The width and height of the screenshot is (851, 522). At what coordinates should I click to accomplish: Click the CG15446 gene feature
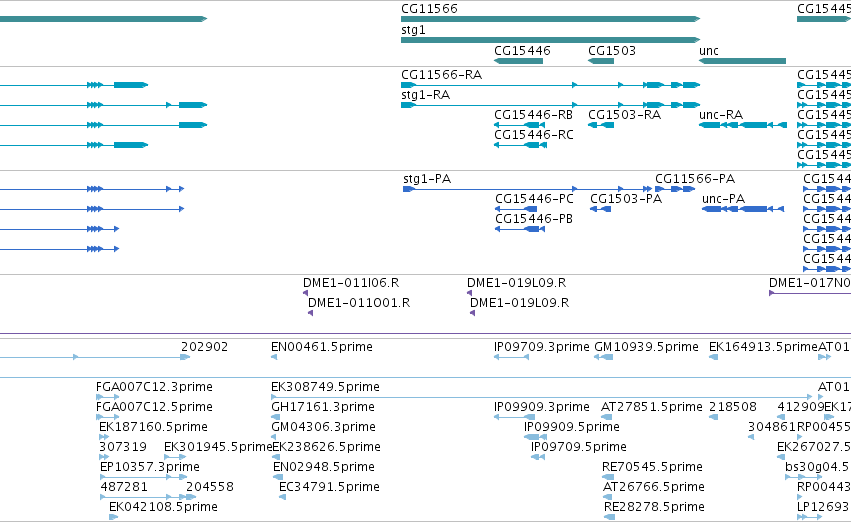[x=518, y=61]
